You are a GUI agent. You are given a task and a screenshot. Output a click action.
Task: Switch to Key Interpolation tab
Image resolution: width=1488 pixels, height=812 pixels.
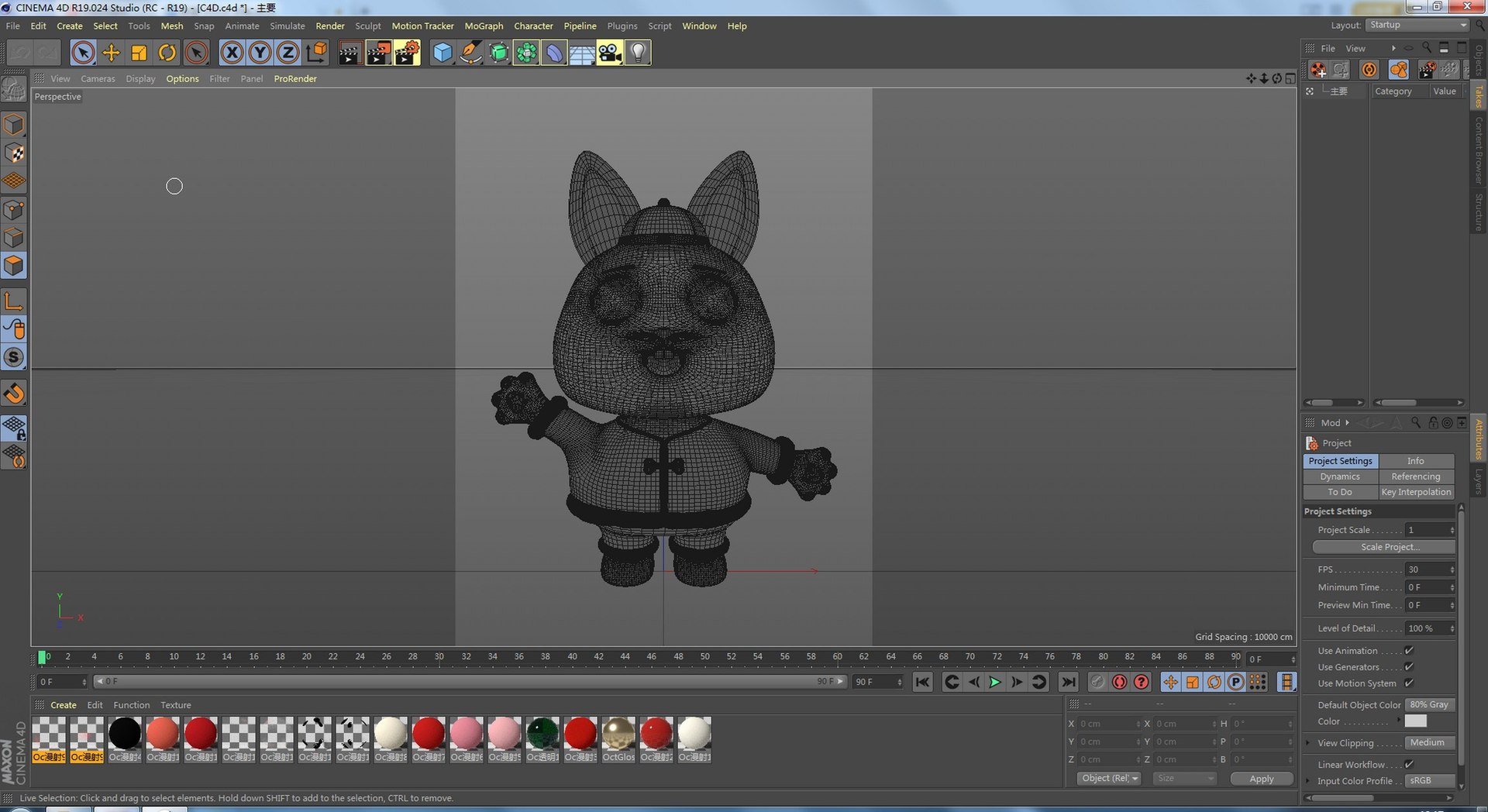click(x=1416, y=492)
